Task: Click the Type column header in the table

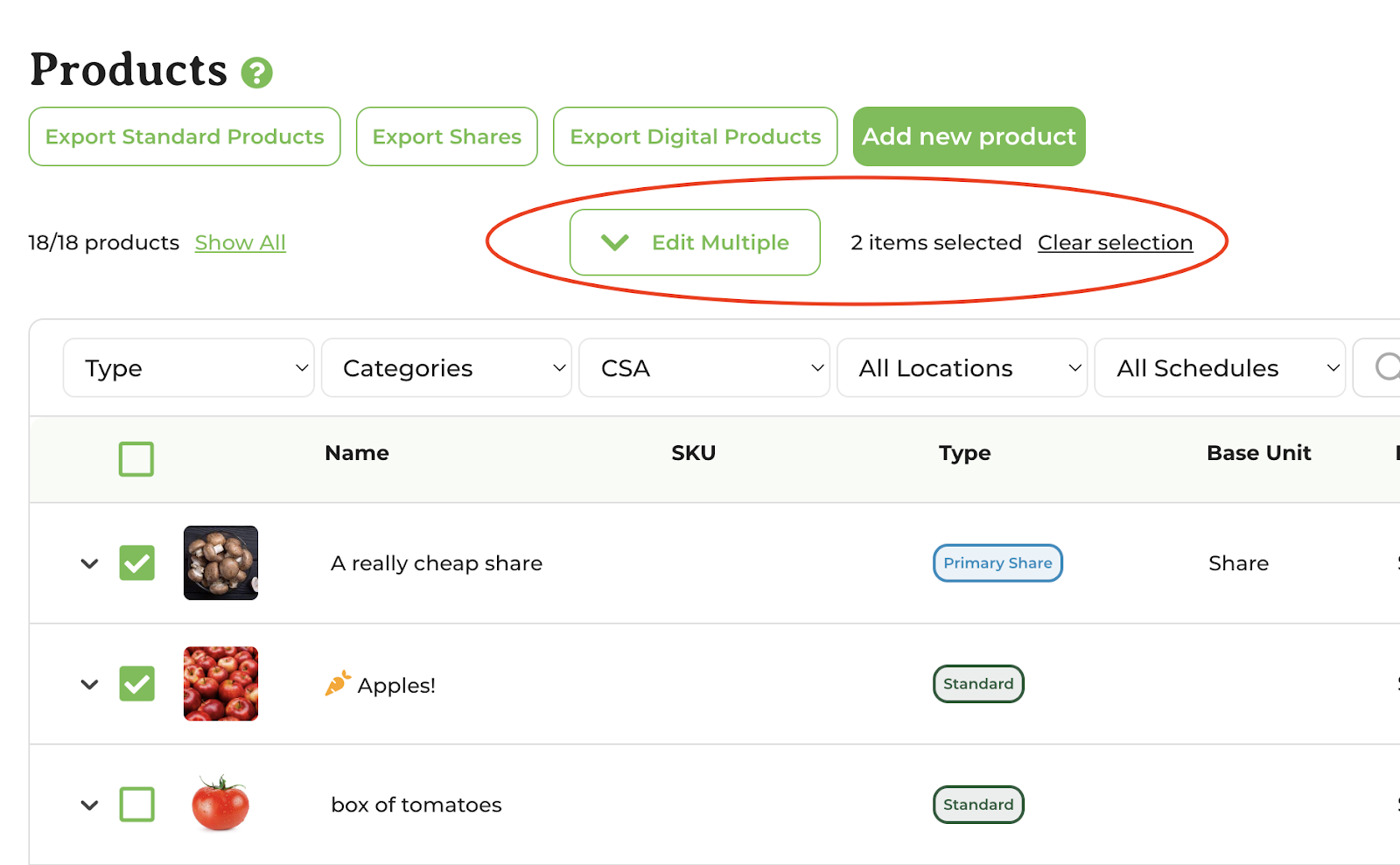Action: [x=965, y=453]
